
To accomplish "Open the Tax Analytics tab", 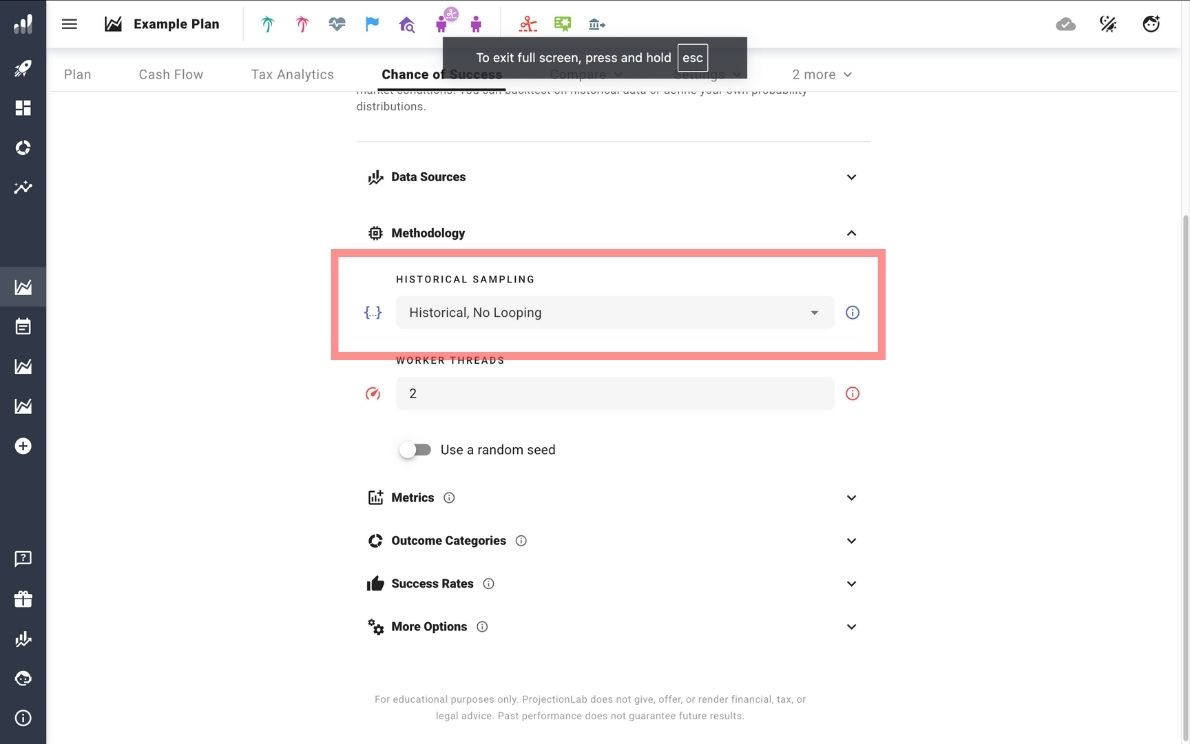I will click(x=292, y=74).
